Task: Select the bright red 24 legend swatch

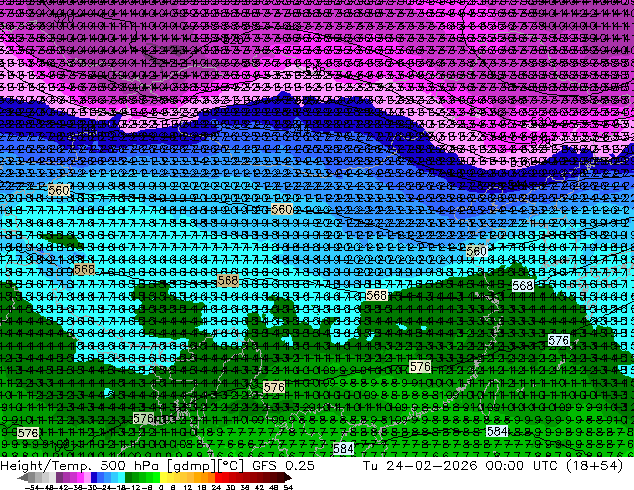Action: (x=218, y=477)
